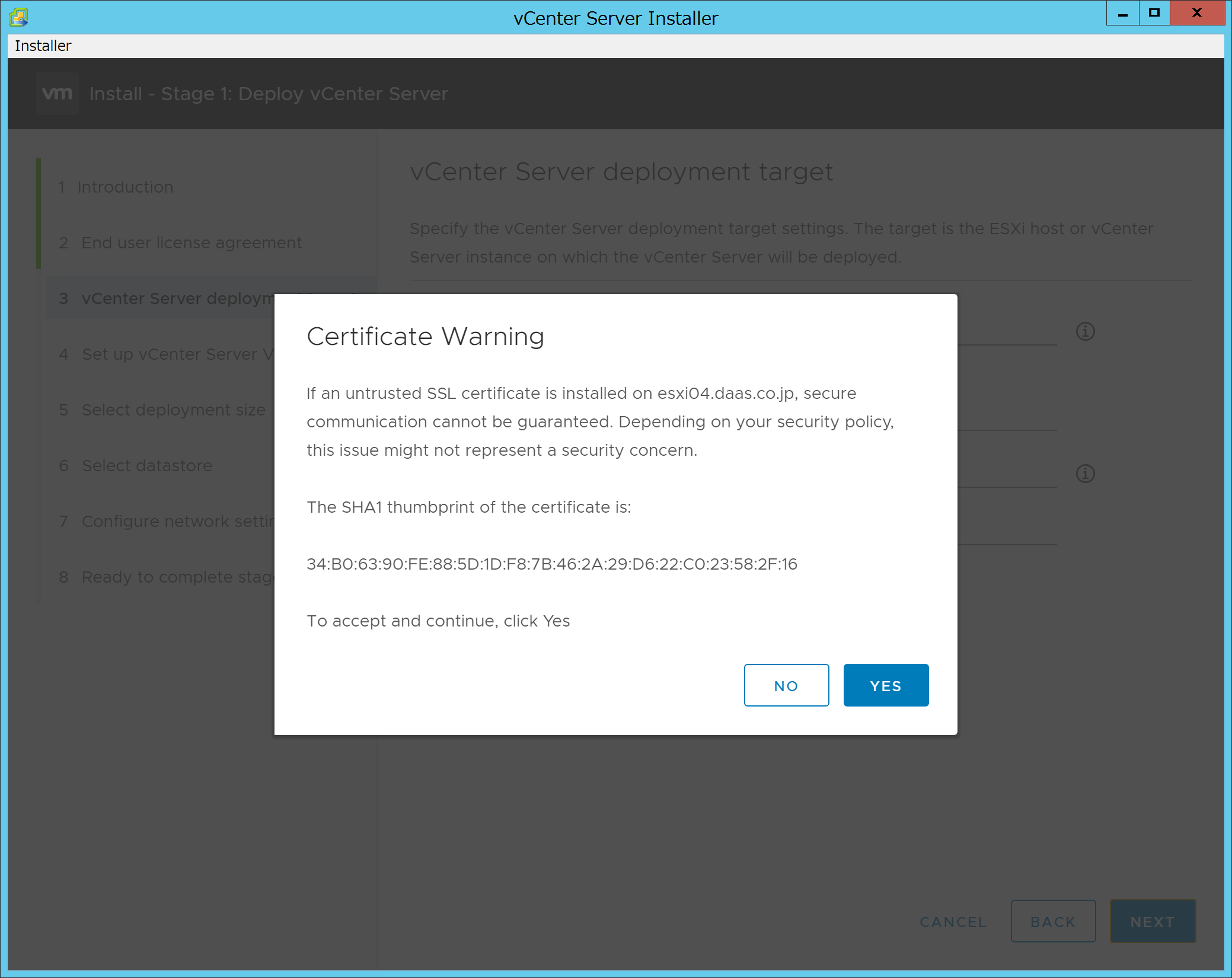Viewport: 1232px width, 978px height.
Task: Click the SHA1 thumbprint value 34:B0:63:90...
Action: point(552,564)
